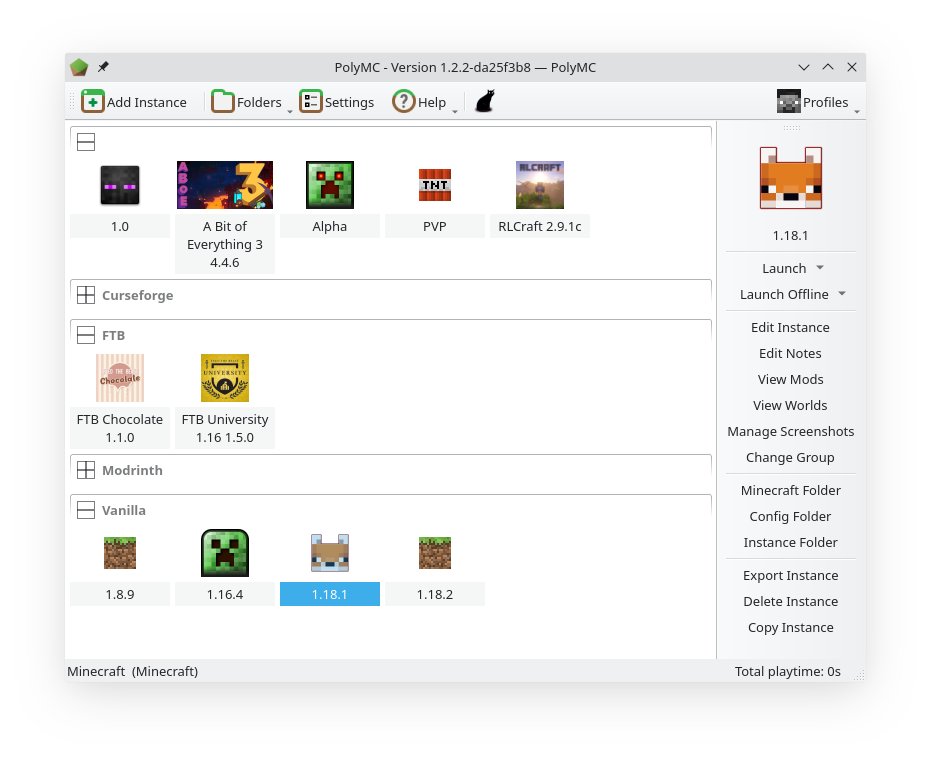Click the Folders dropdown arrow

coord(290,110)
